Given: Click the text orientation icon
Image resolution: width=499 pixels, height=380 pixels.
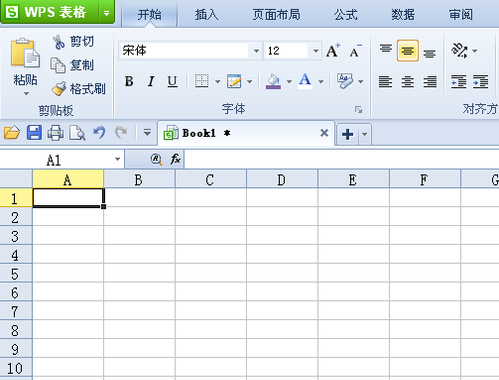Looking at the screenshot, I should click(460, 51).
